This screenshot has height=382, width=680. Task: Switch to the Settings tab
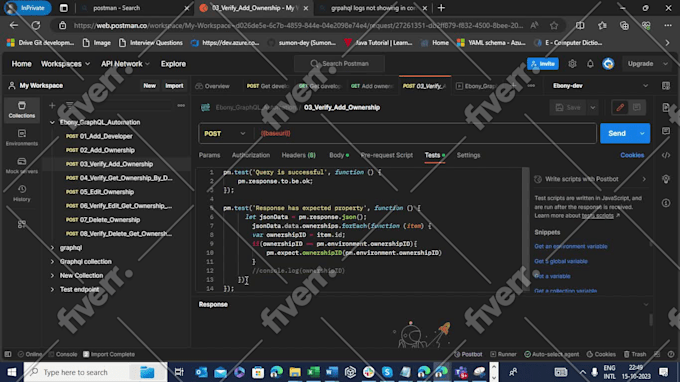[x=468, y=155]
